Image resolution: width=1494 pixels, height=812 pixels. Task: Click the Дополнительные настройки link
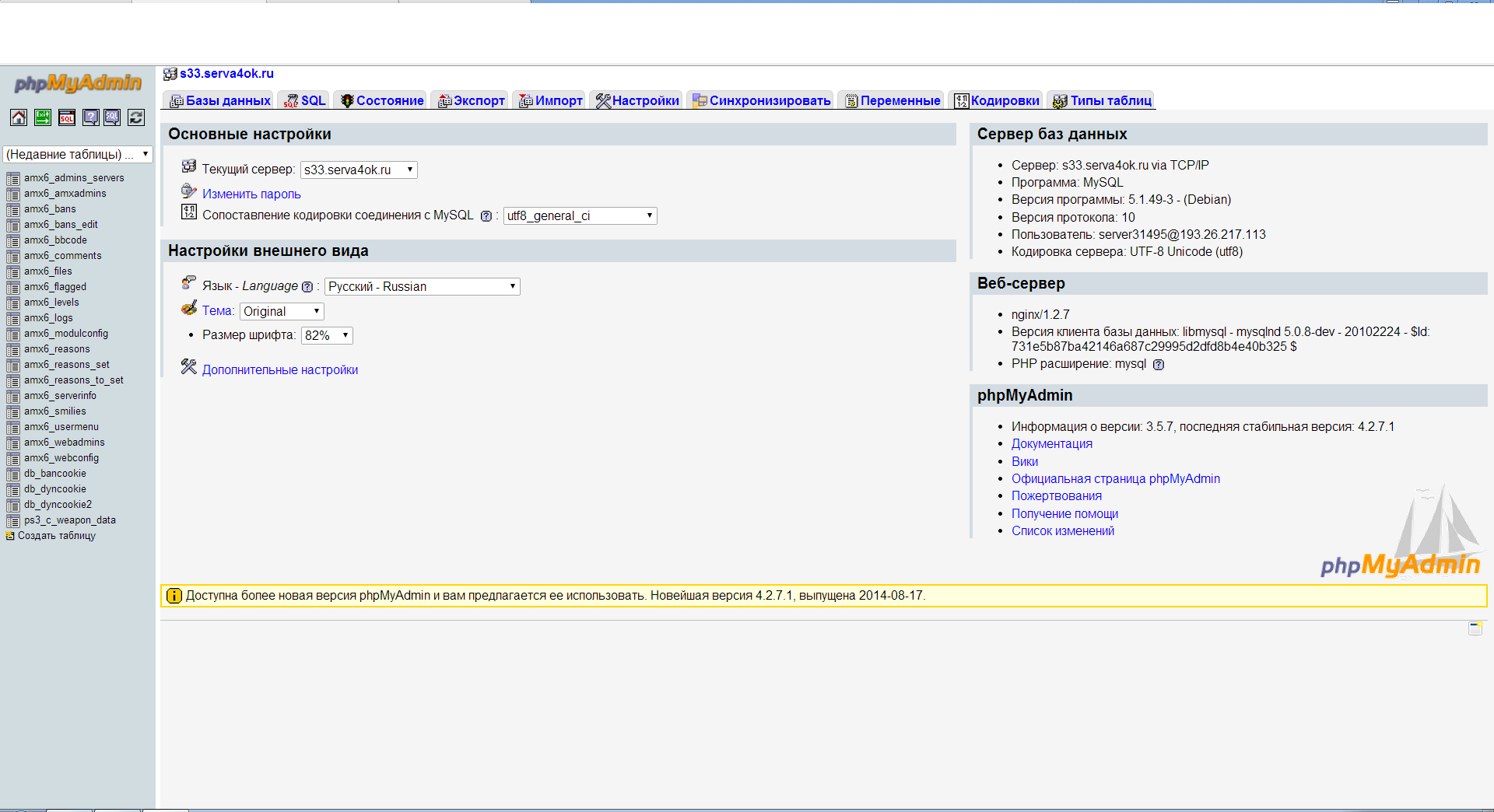coord(280,369)
